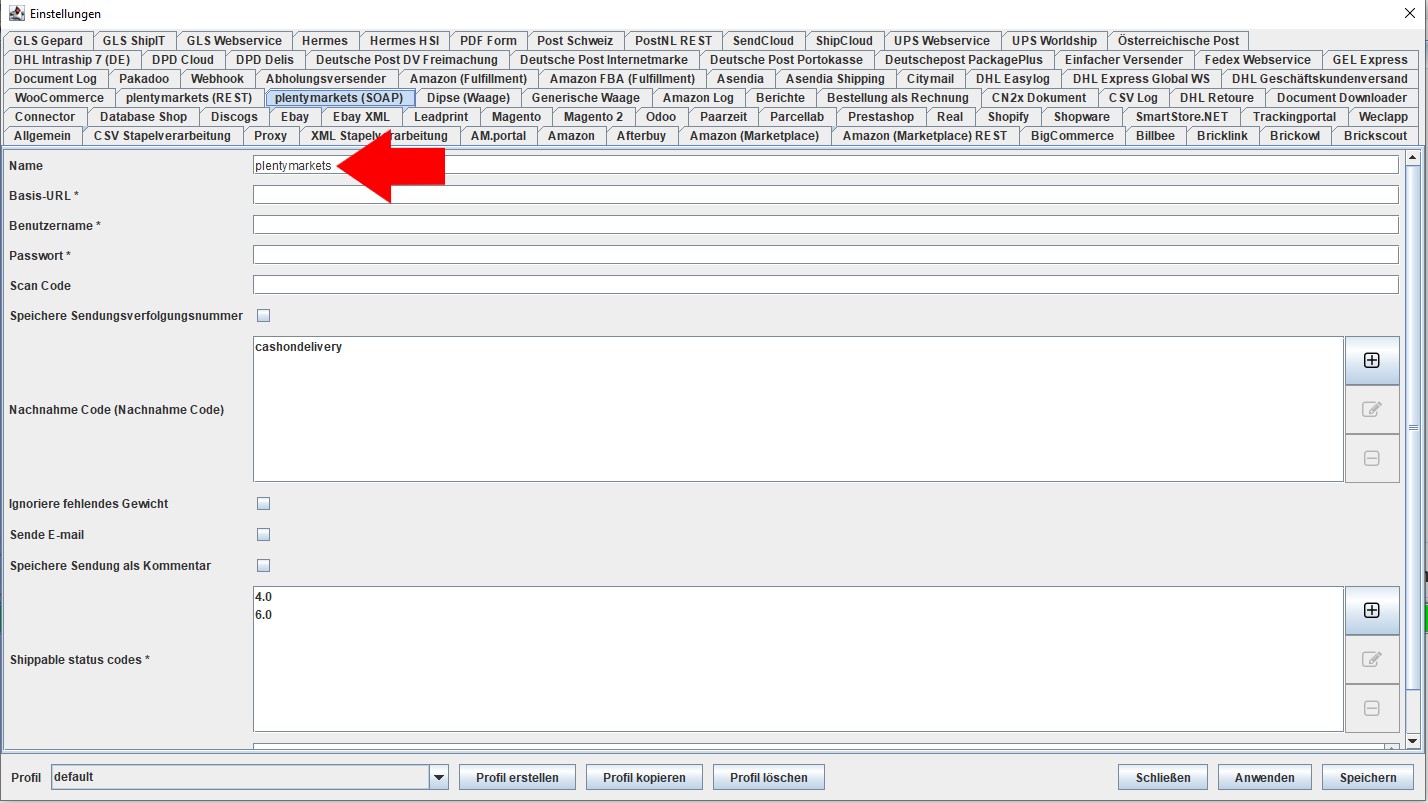Click the Profil erstellen button
The image size is (1428, 803).
[x=517, y=777]
